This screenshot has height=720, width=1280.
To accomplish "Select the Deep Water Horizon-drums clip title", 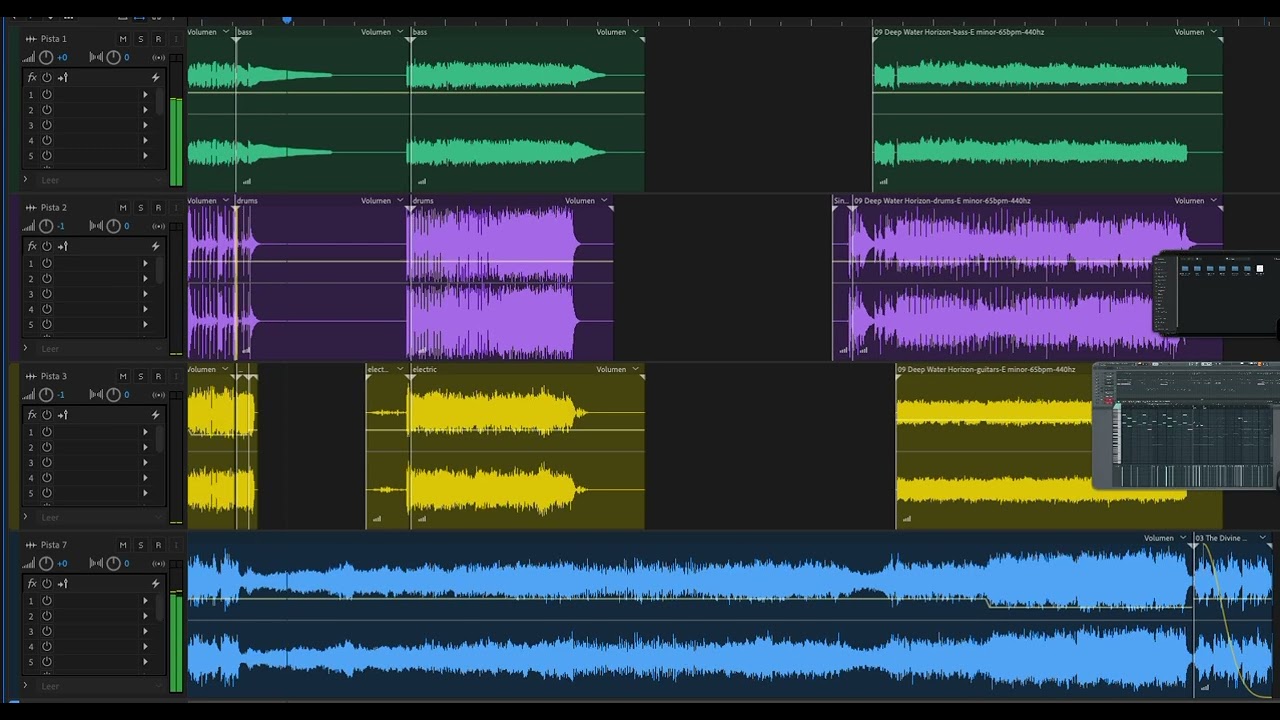I will click(942, 201).
